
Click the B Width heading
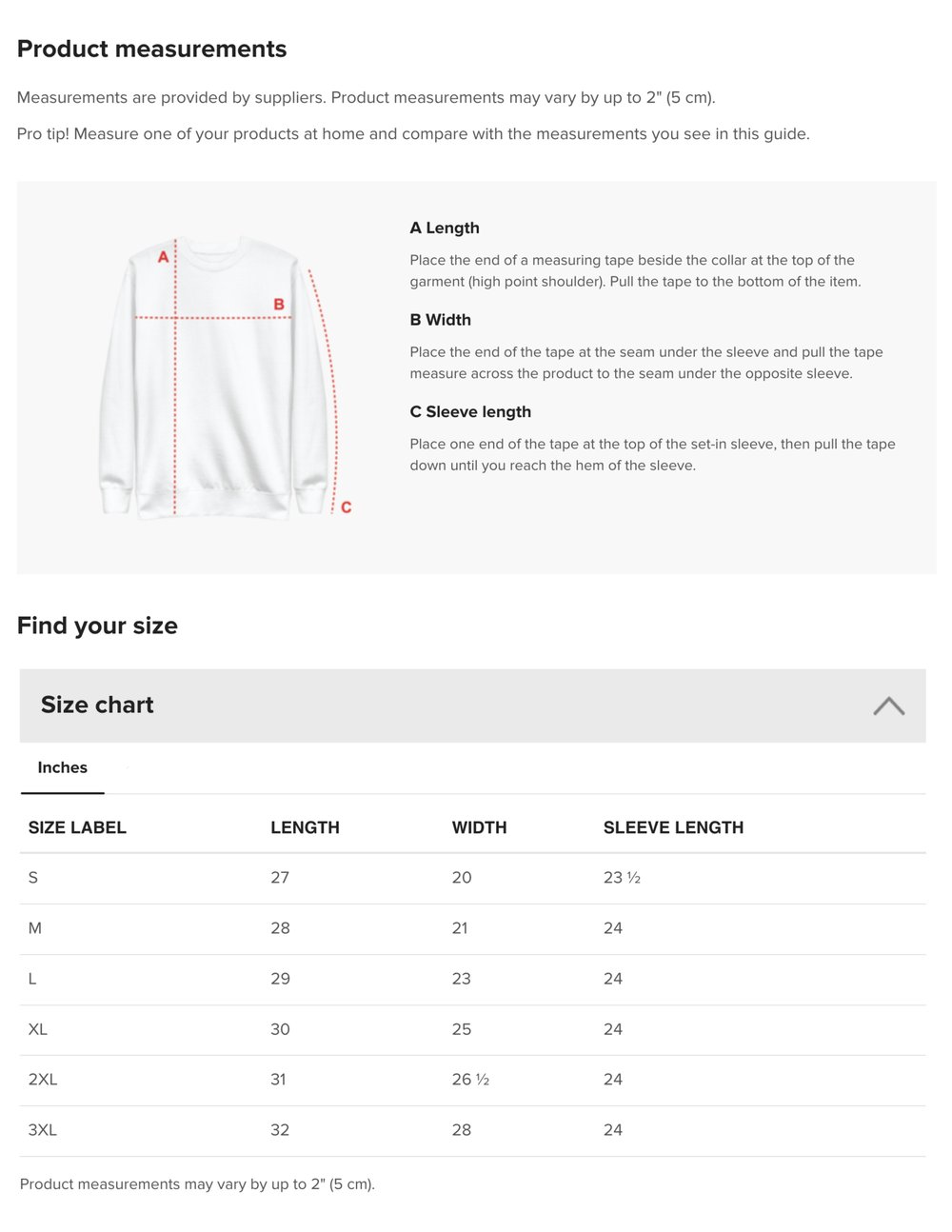[x=440, y=320]
